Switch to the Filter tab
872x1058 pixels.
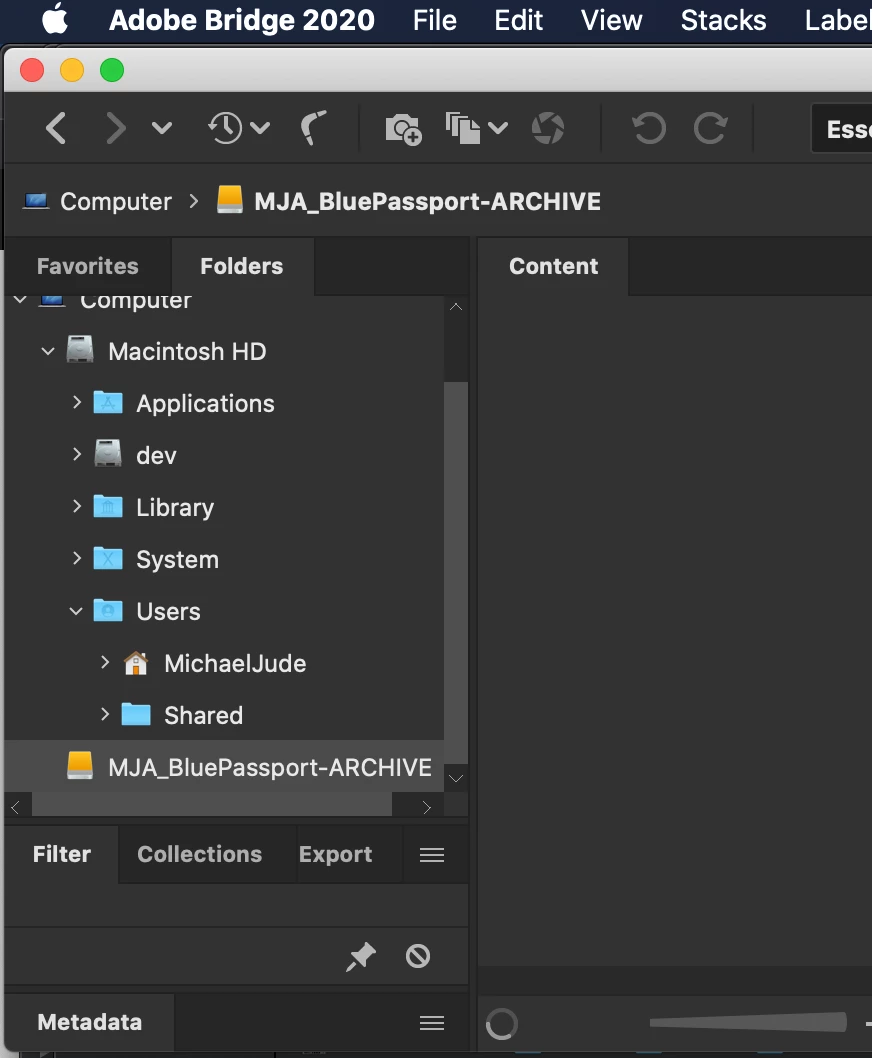click(61, 854)
